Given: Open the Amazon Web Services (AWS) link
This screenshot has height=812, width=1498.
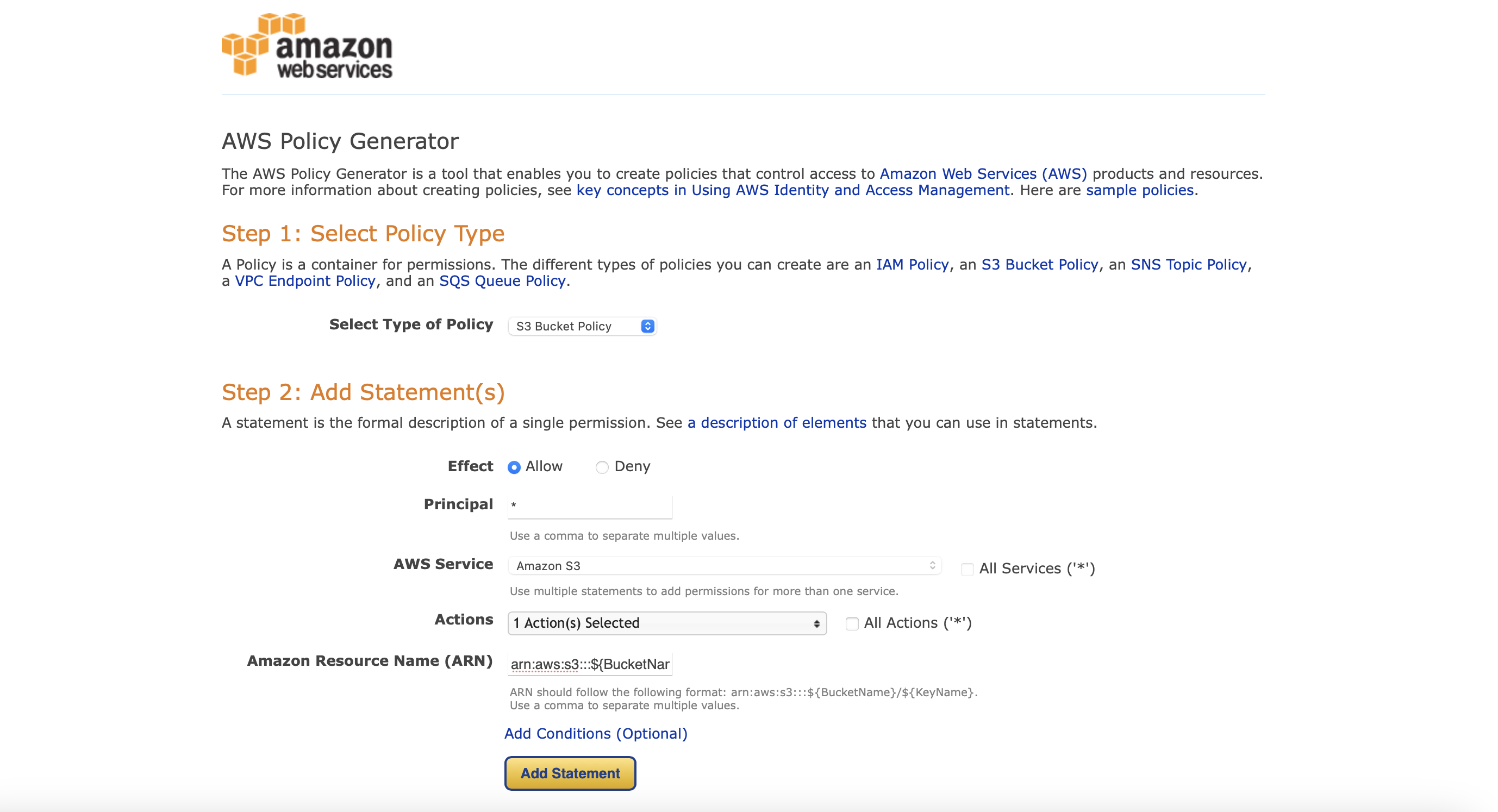Looking at the screenshot, I should [x=983, y=174].
